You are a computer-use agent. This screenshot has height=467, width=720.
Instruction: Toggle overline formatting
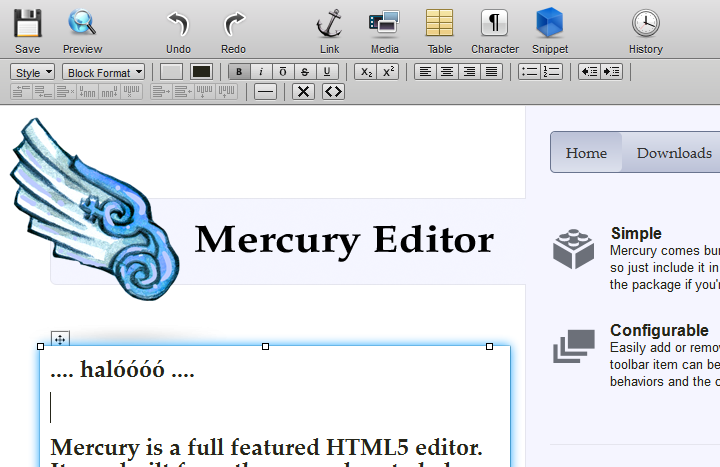click(283, 72)
